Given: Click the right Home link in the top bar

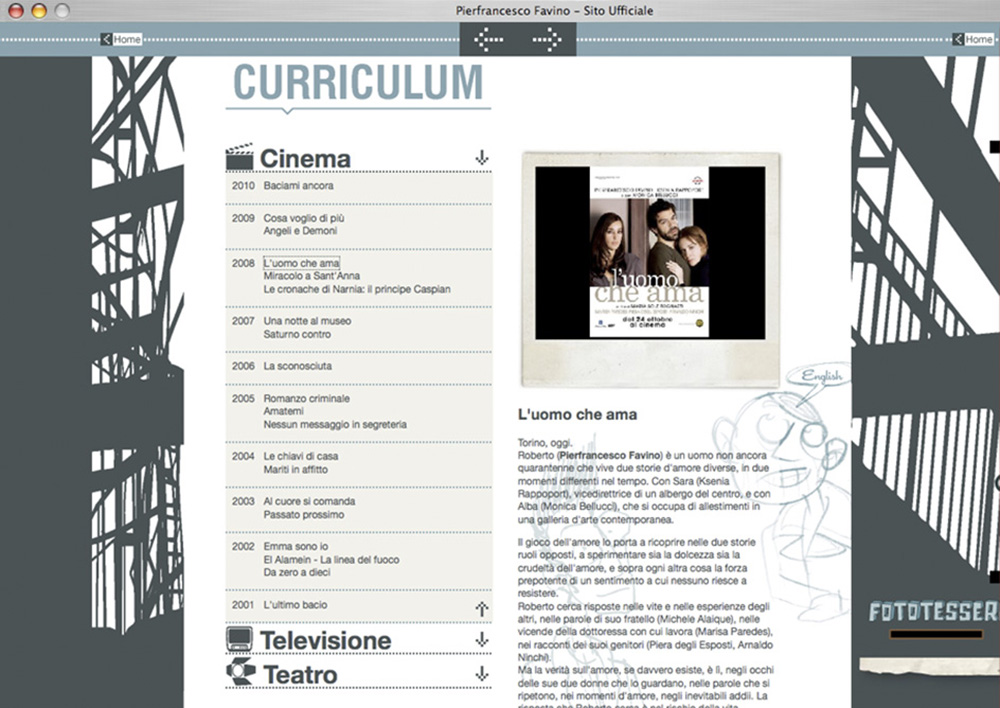Looking at the screenshot, I should point(973,40).
